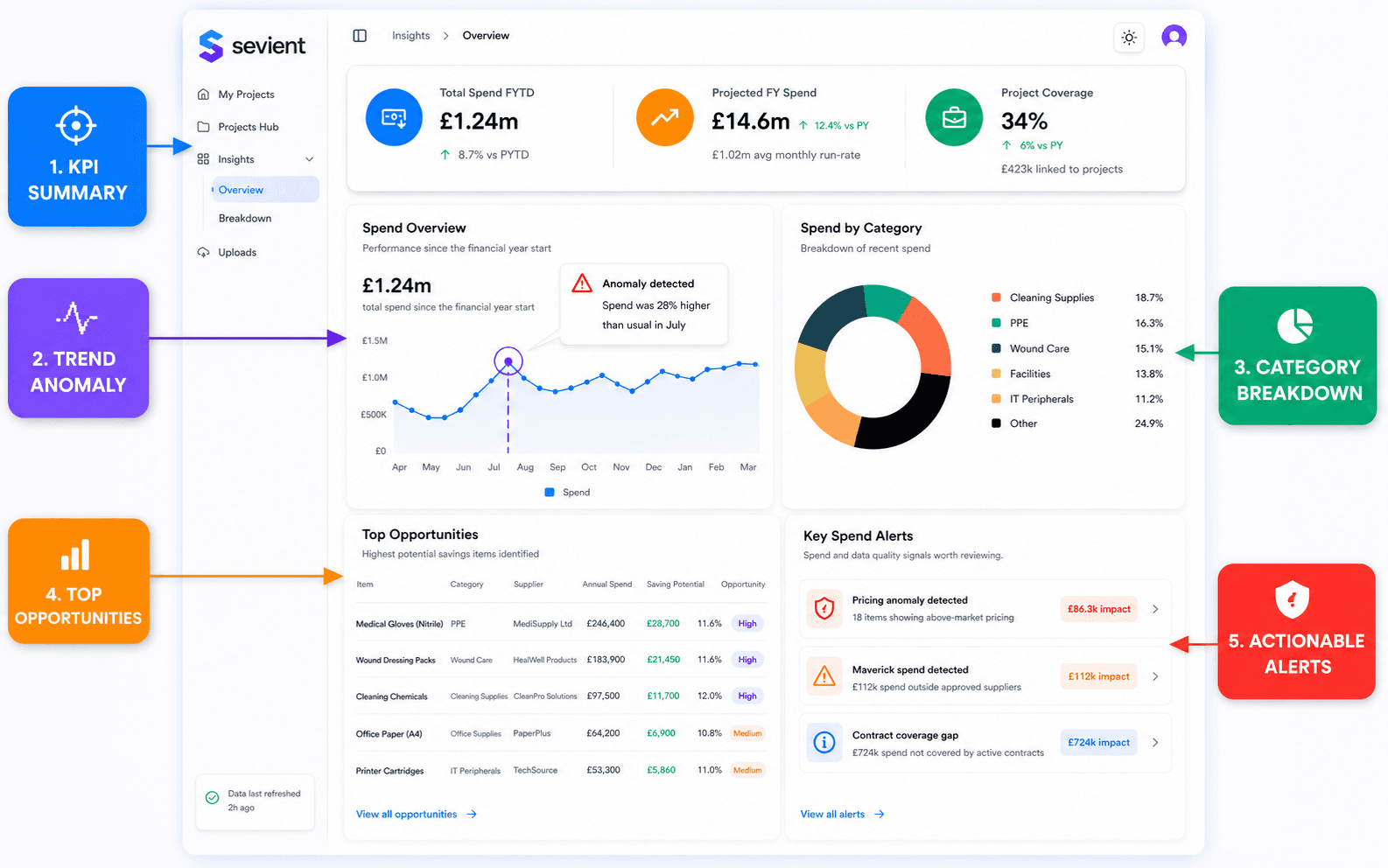
Task: Click the up arrow next to 6% vs PY
Action: tap(1006, 145)
